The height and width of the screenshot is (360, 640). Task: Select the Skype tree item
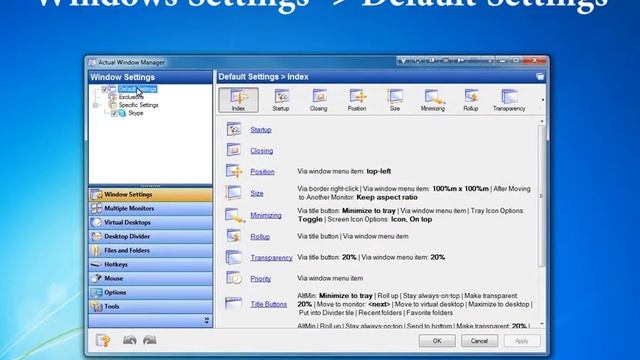(x=136, y=113)
